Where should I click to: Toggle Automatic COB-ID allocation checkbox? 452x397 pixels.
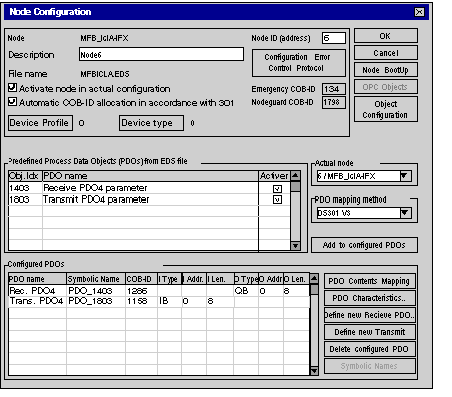coord(12,102)
